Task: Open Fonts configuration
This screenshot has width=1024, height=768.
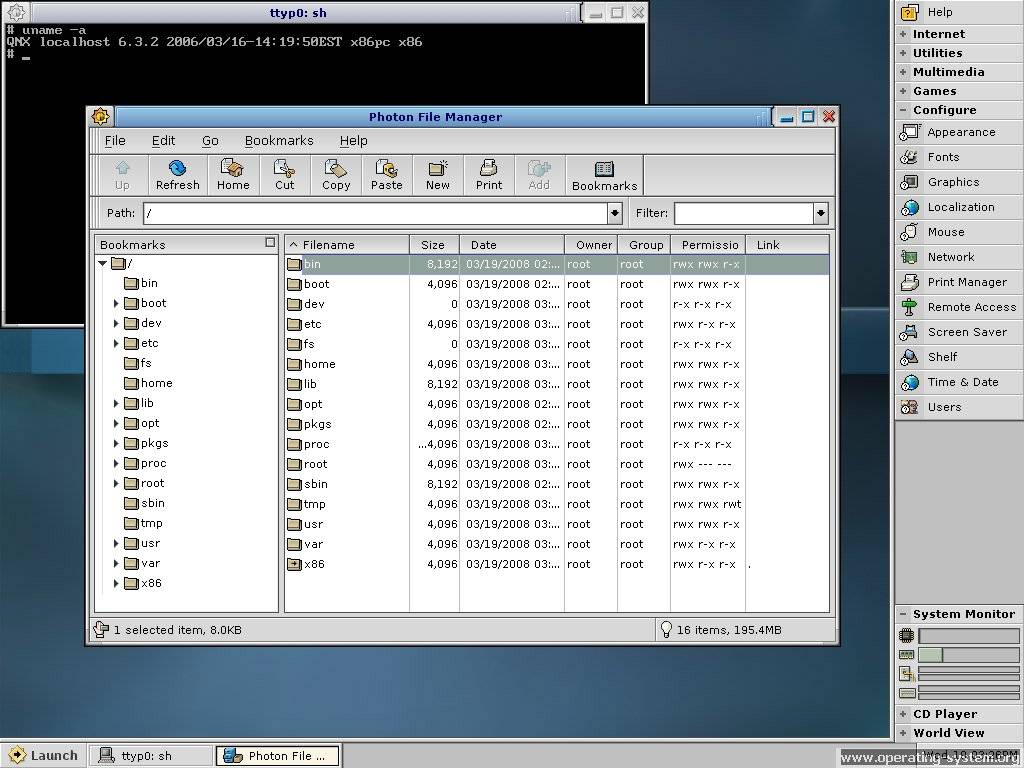Action: point(959,157)
